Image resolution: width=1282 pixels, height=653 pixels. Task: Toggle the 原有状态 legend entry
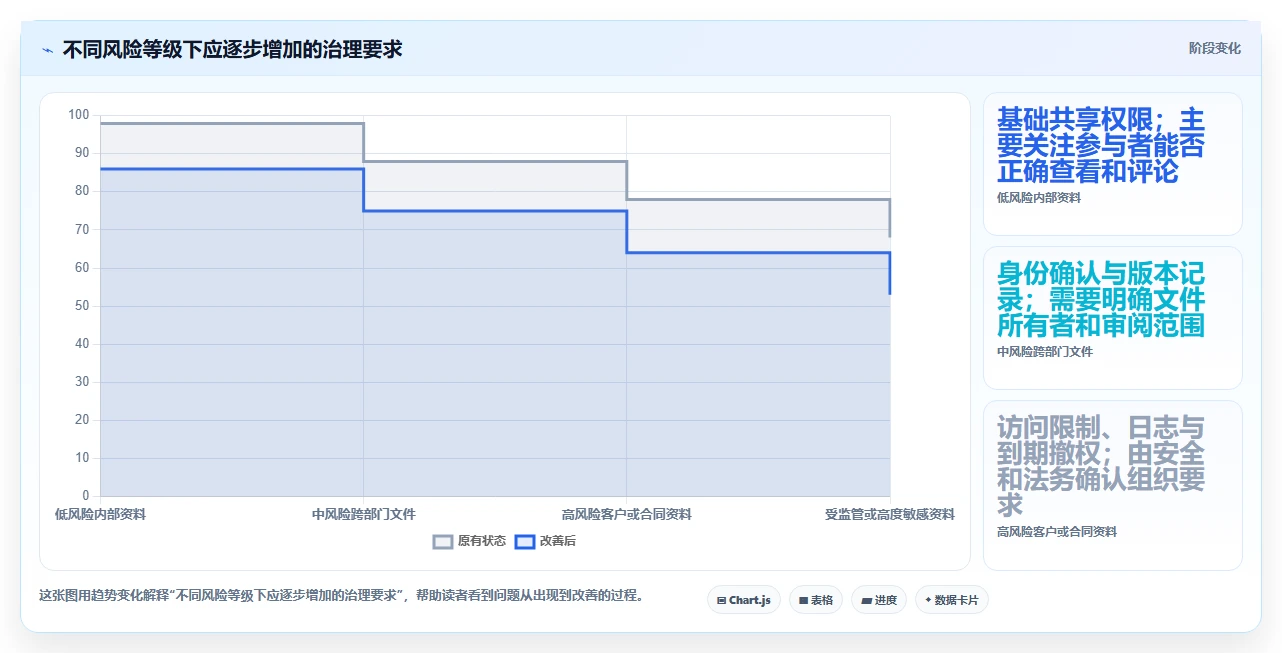(x=469, y=541)
